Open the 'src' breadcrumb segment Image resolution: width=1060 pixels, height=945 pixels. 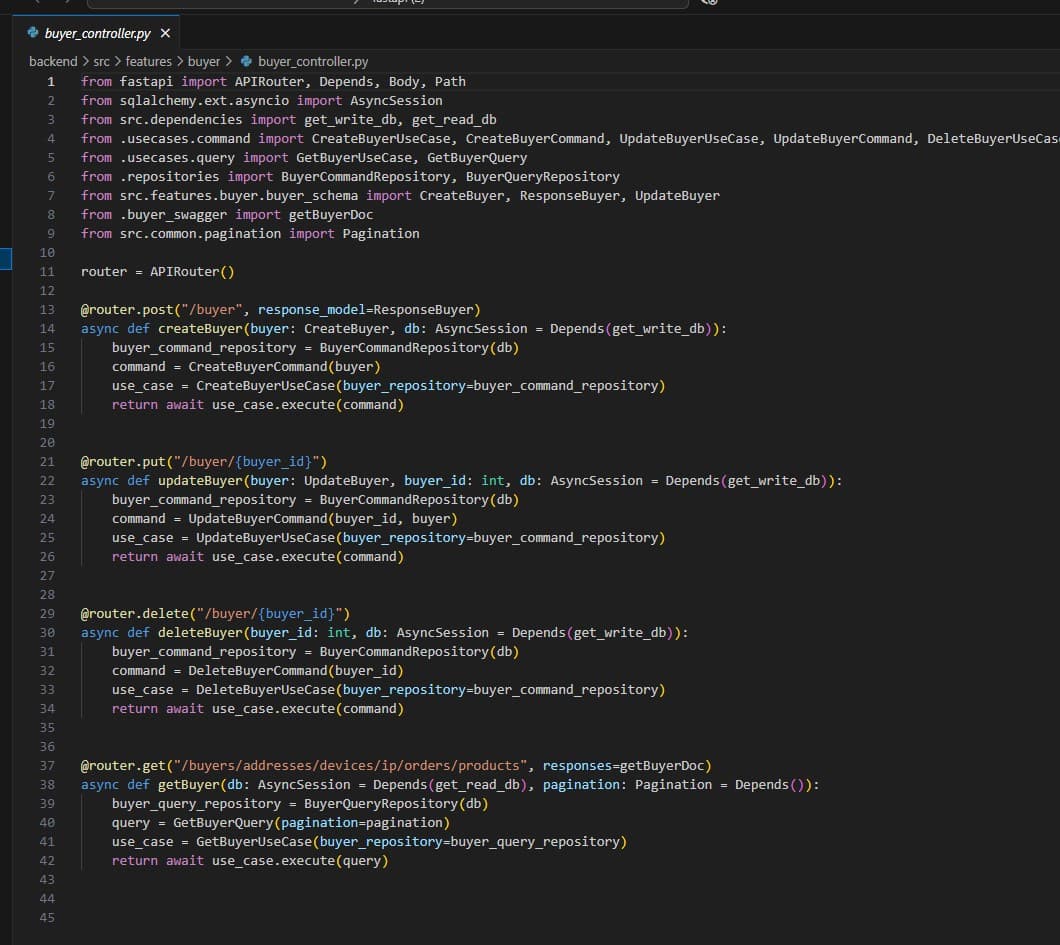tap(101, 62)
